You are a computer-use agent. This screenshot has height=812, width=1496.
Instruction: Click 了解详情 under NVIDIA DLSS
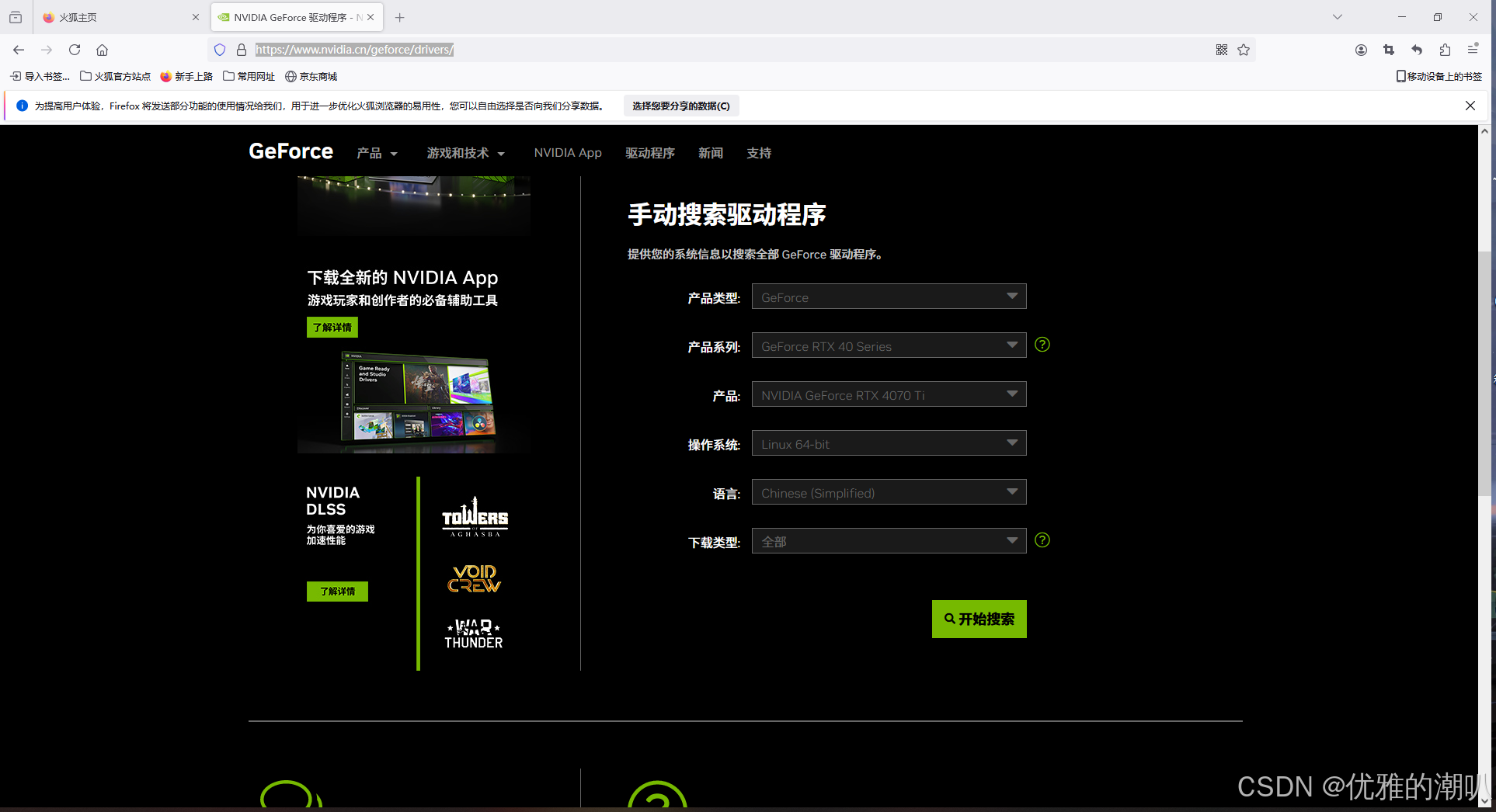[x=337, y=592]
